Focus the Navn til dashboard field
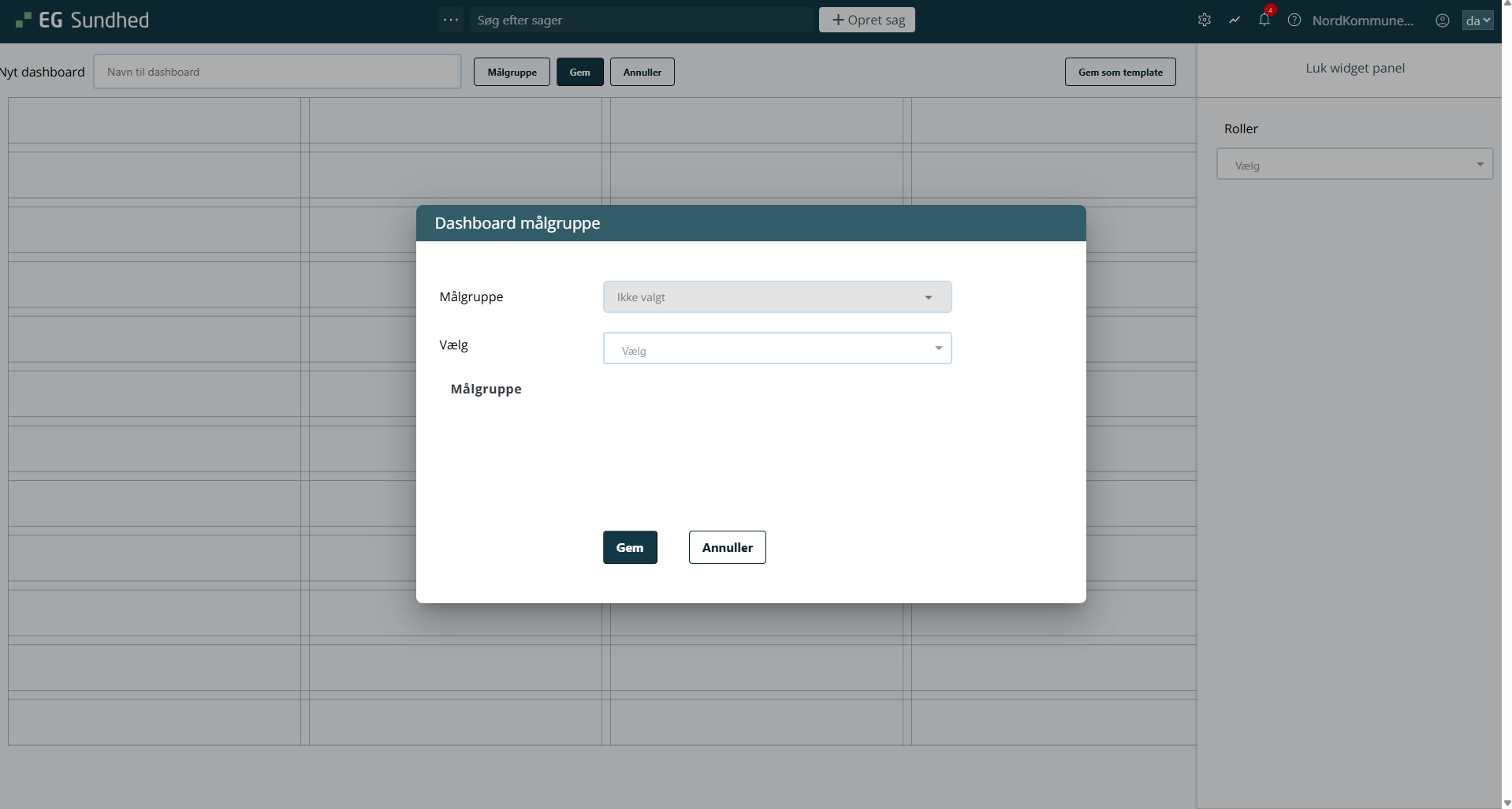This screenshot has width=1512, height=809. click(x=277, y=72)
